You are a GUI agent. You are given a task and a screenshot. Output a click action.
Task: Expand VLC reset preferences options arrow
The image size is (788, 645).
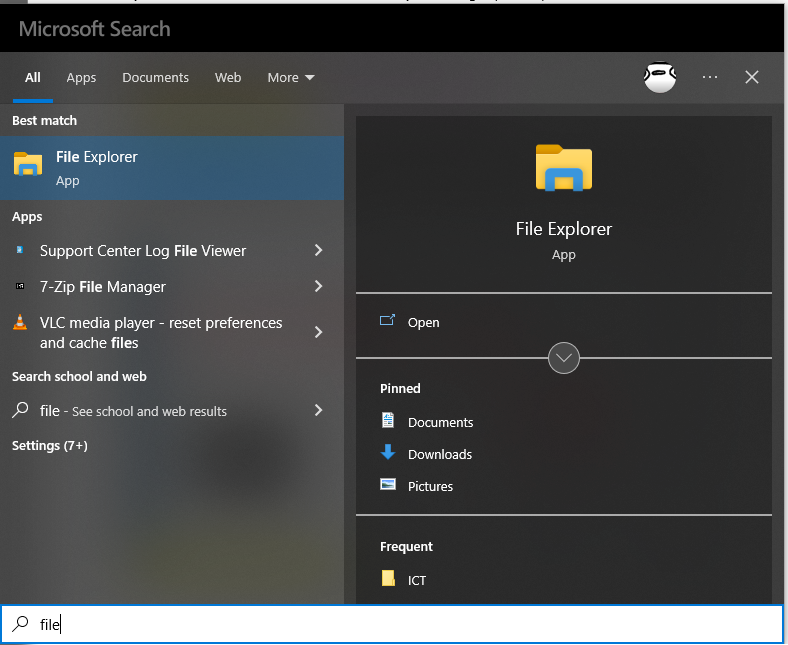pyautogui.click(x=318, y=332)
